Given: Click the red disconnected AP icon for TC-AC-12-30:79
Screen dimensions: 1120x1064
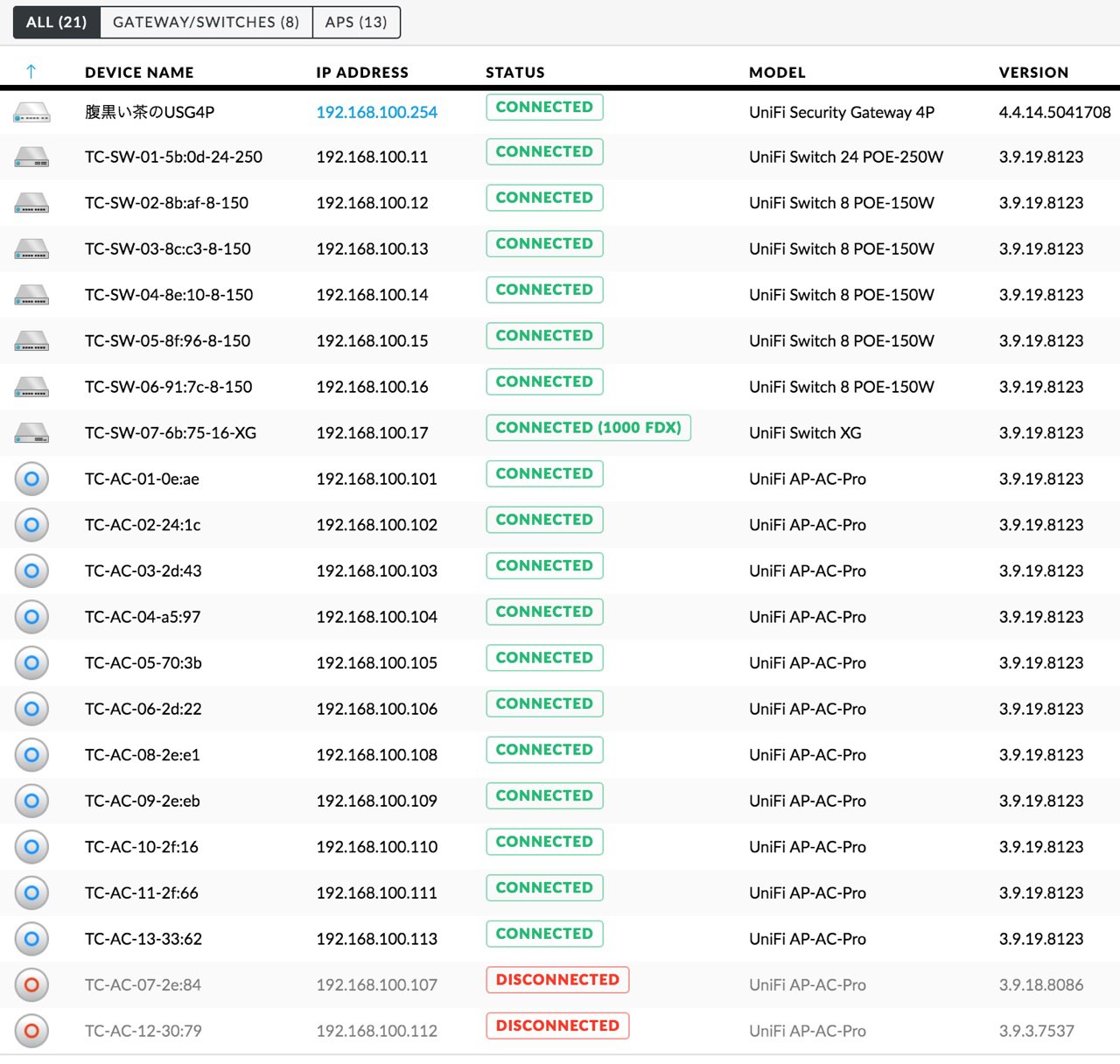Looking at the screenshot, I should (31, 1031).
